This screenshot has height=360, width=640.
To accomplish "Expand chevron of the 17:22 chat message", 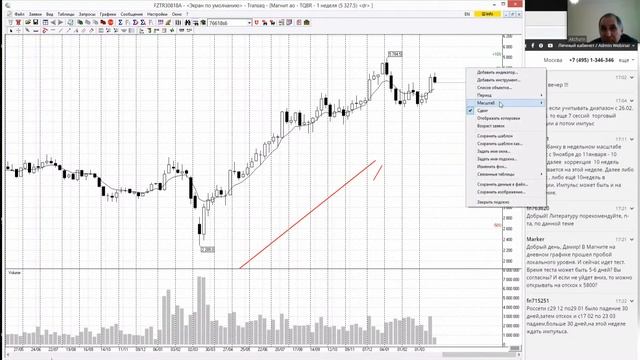I will coord(632,301).
